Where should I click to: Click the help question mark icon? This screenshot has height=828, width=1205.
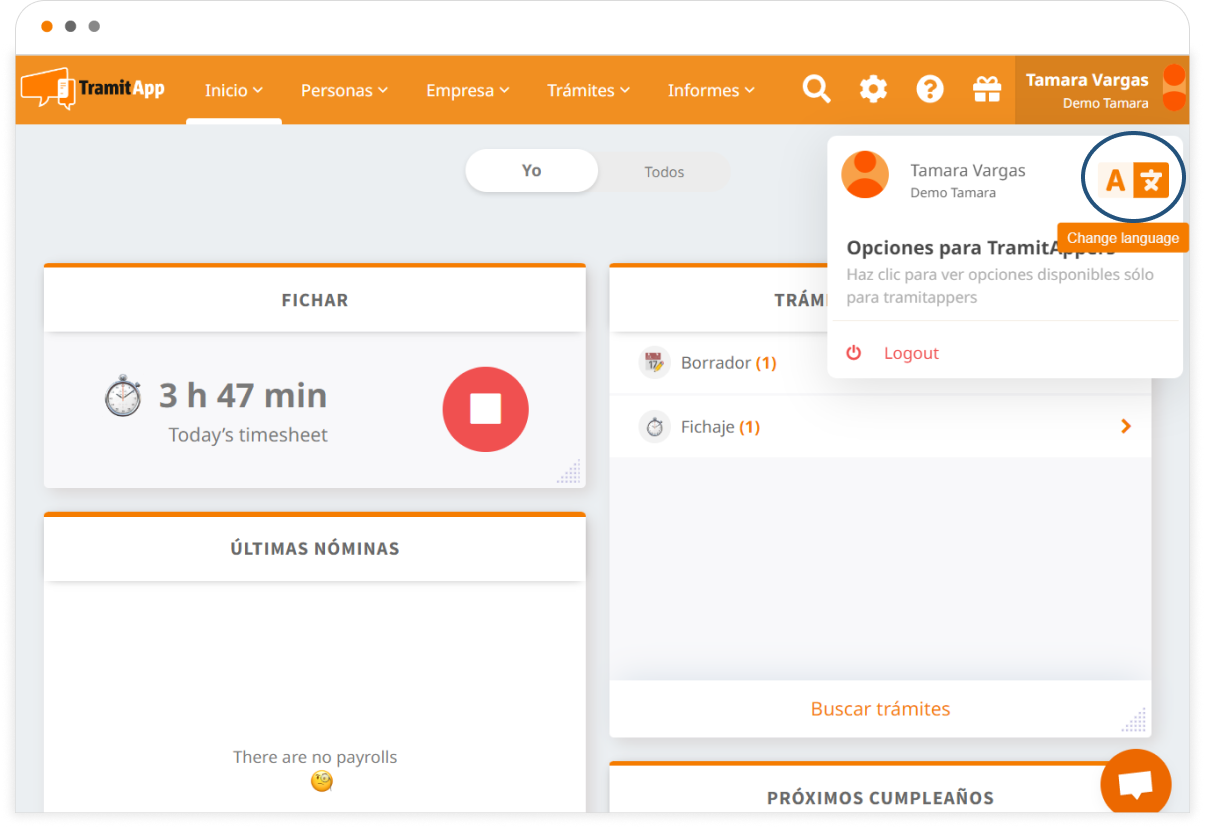click(930, 90)
